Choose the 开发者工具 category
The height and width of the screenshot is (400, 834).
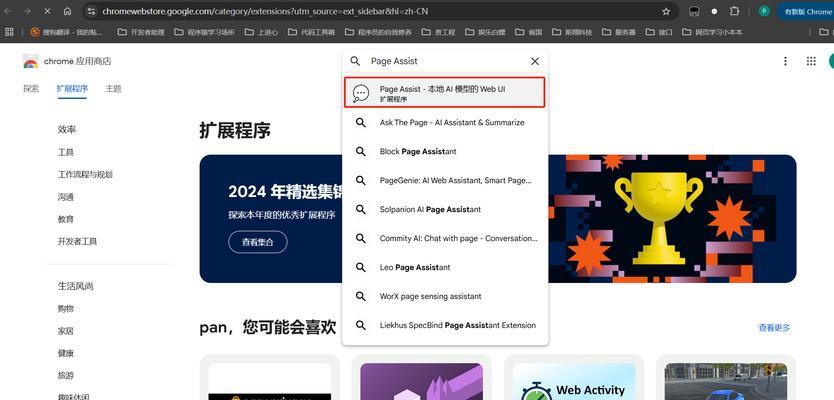click(77, 241)
